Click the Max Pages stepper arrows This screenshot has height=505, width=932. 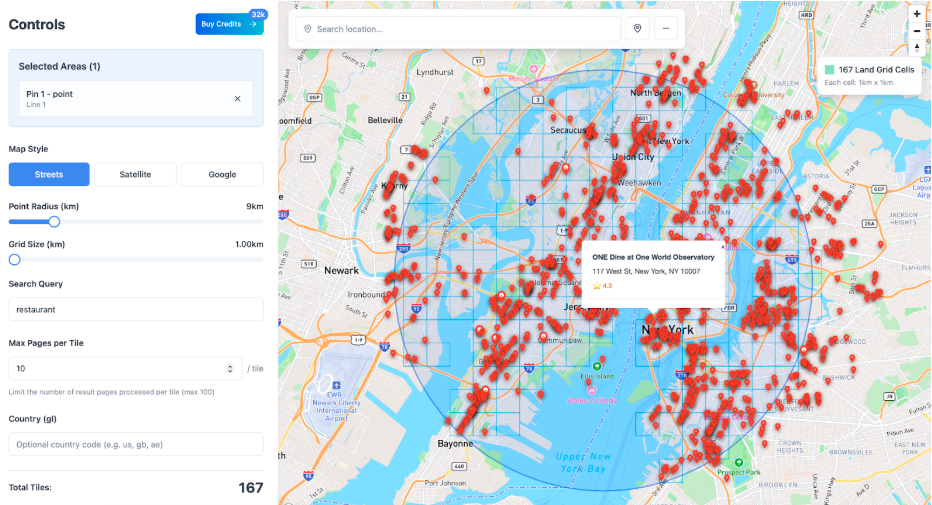click(230, 368)
